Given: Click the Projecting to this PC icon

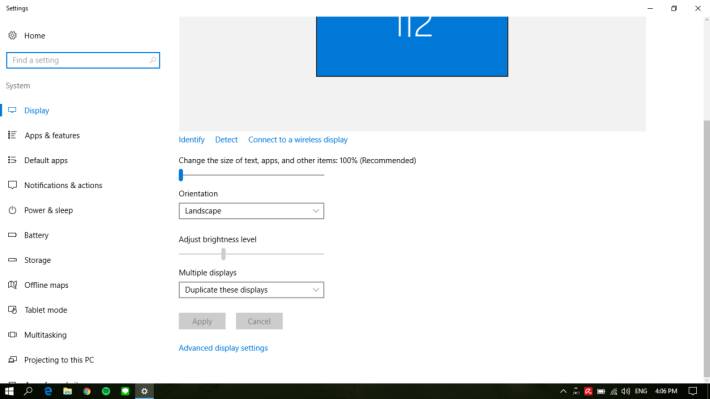Looking at the screenshot, I should [12, 360].
